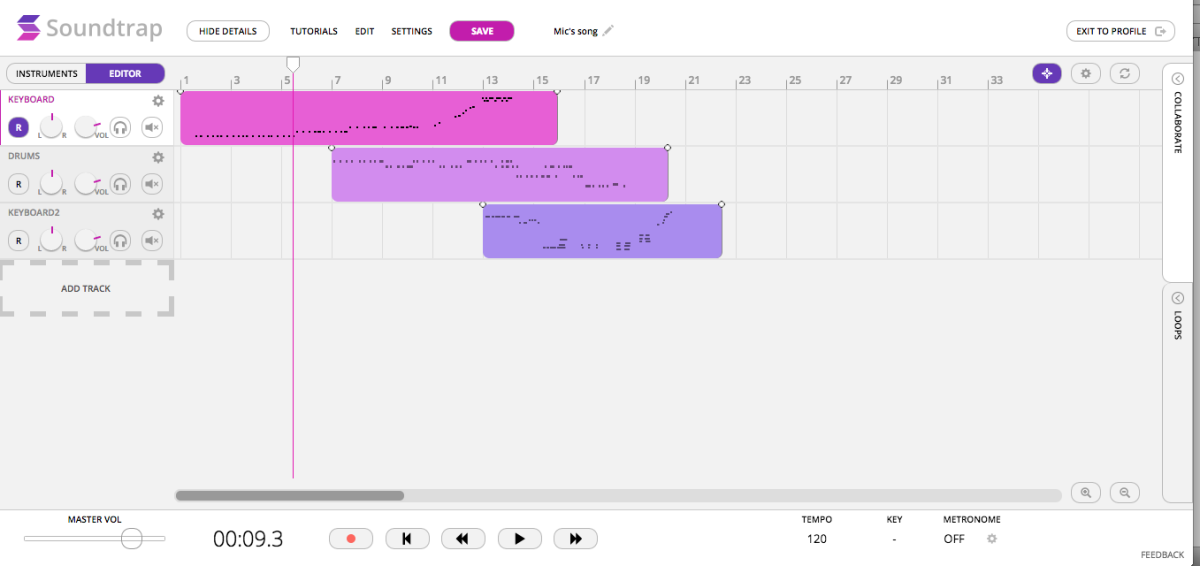Screen dimensions: 1200x566
Task: Click the pencil icon beside Mic's song
Action: coord(608,31)
